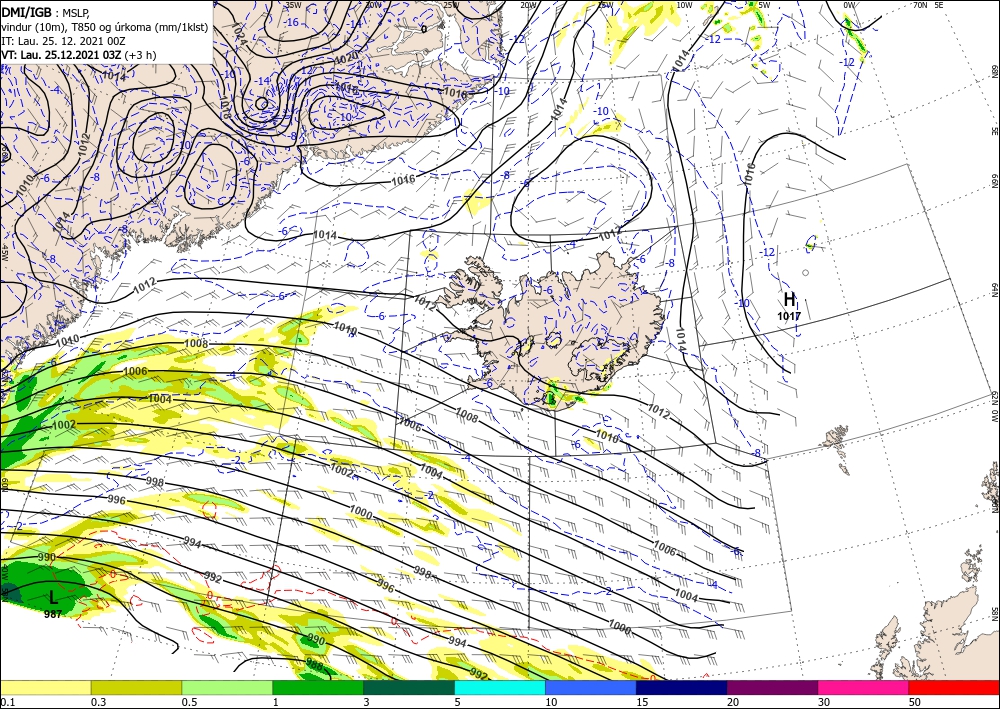Select the pink 30–50 mm legend swatch

click(864, 687)
